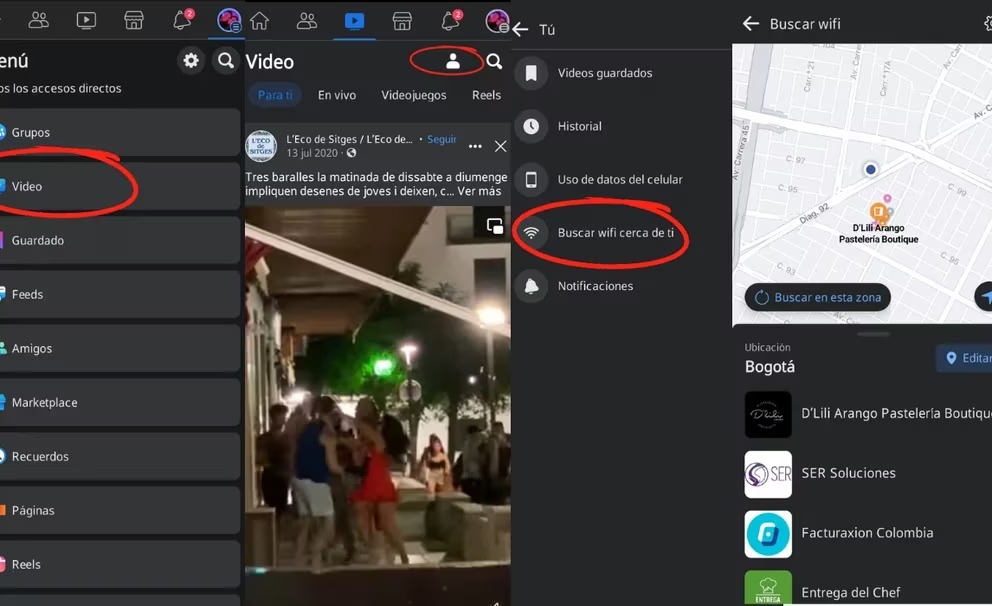Open notifications bell in Video screen top bar

coord(450,20)
